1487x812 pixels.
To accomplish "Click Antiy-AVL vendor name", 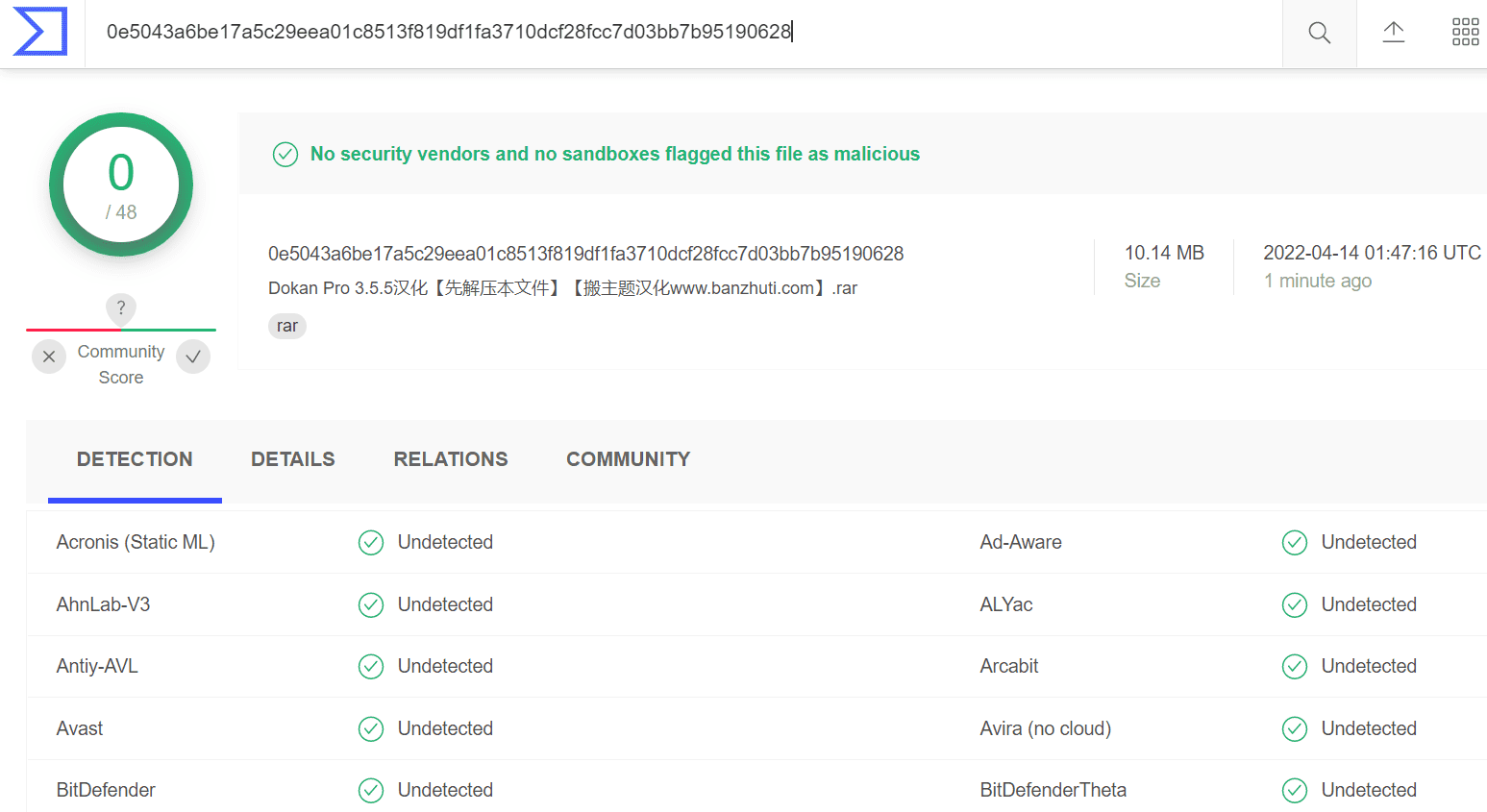I will click(97, 666).
